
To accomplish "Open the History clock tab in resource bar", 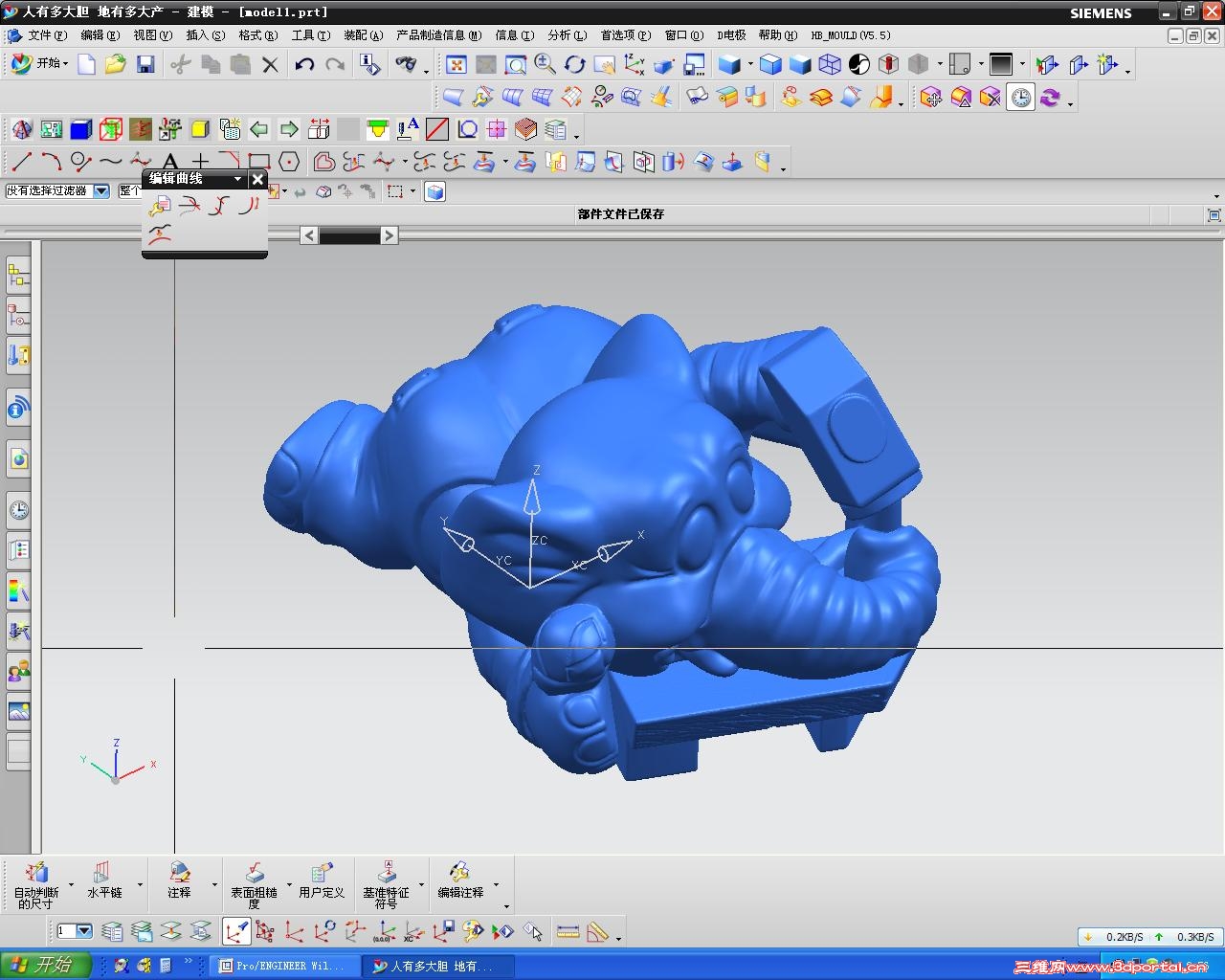I will pyautogui.click(x=18, y=510).
